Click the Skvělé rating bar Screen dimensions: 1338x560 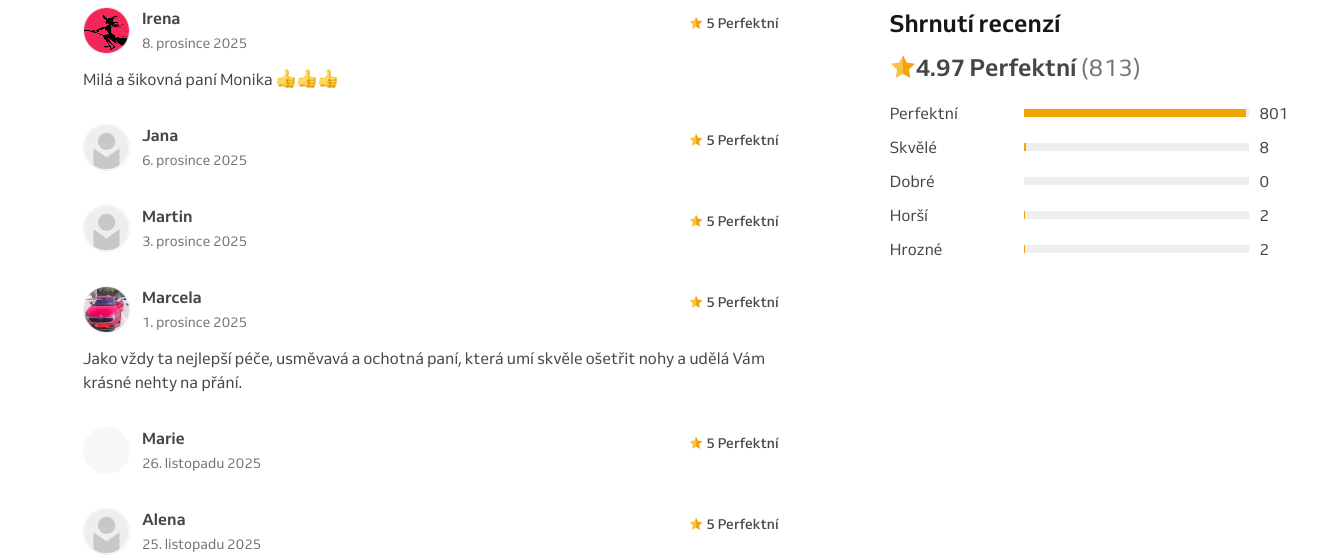(x=1136, y=147)
